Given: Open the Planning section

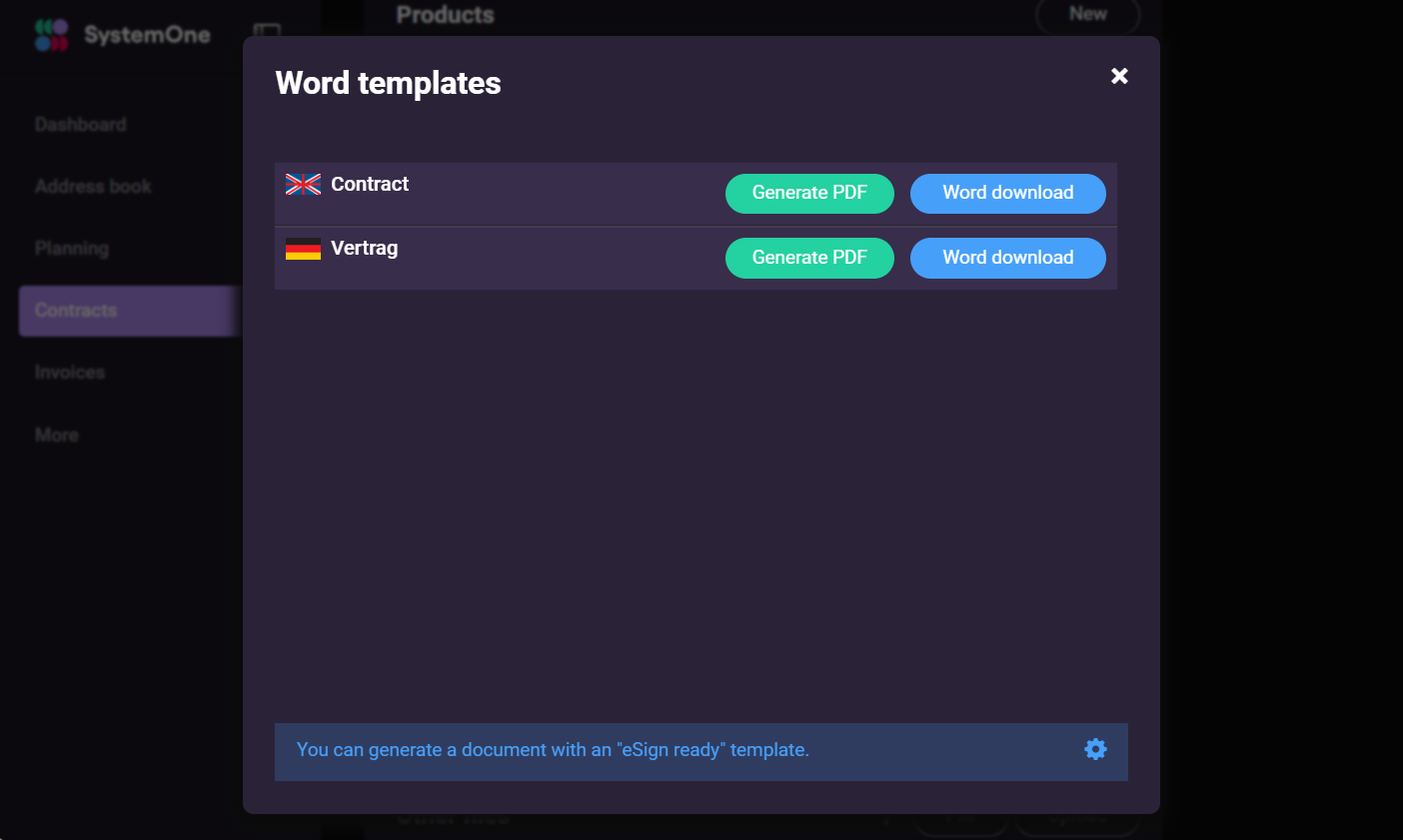Looking at the screenshot, I should pyautogui.click(x=71, y=248).
